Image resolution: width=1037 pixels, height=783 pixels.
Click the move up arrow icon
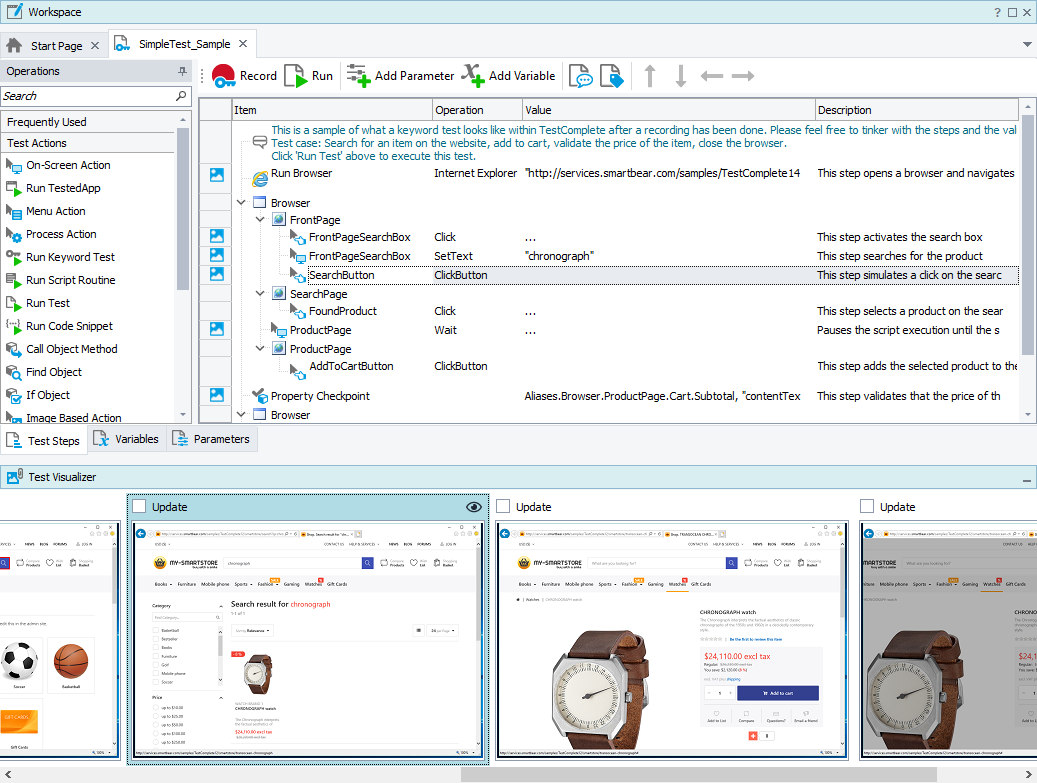click(x=650, y=76)
